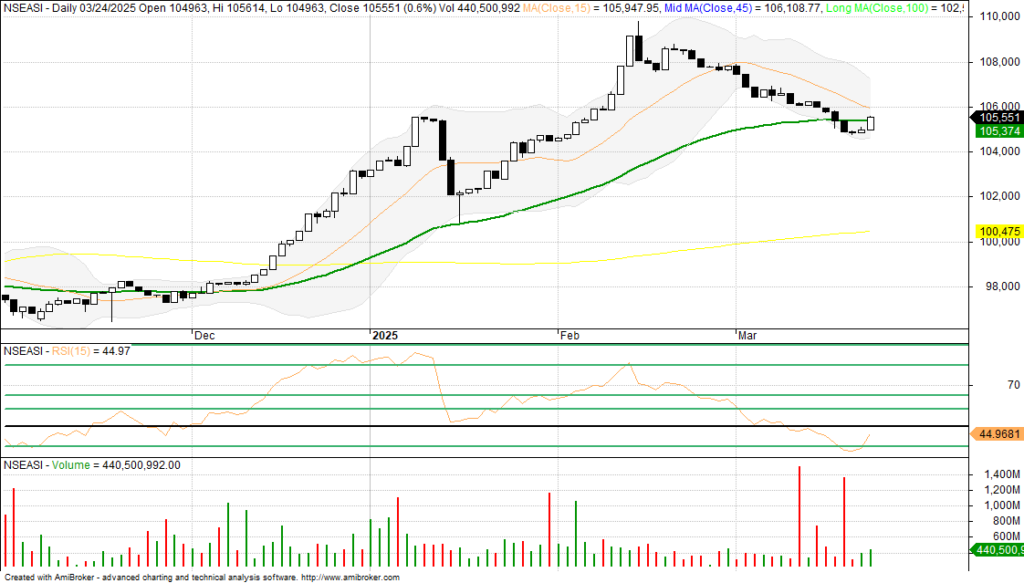Click the 44.9681 RSI value tag

[997, 435]
